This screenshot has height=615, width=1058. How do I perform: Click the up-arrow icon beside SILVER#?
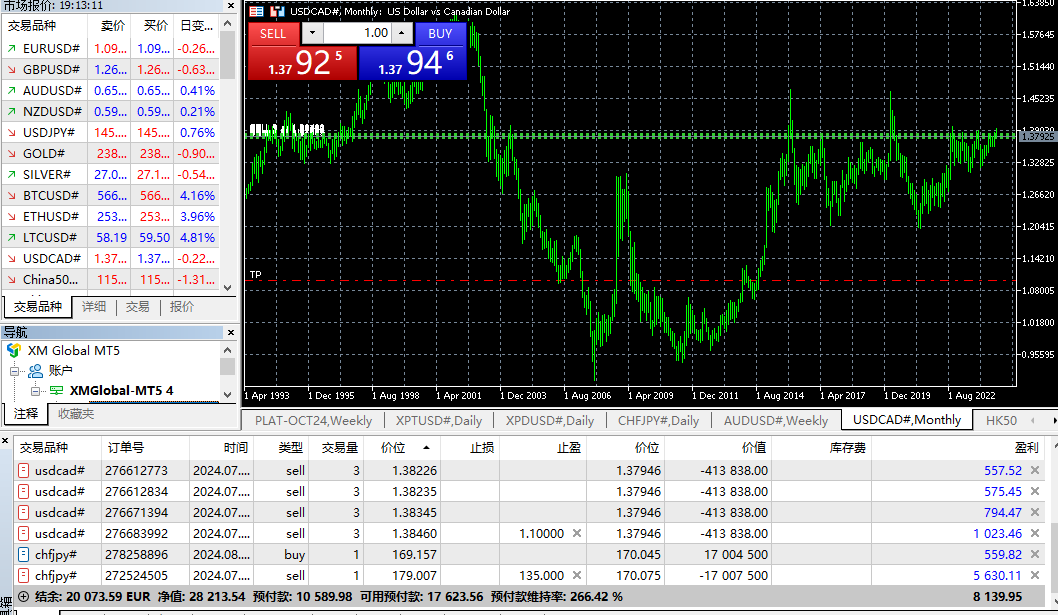pos(11,174)
